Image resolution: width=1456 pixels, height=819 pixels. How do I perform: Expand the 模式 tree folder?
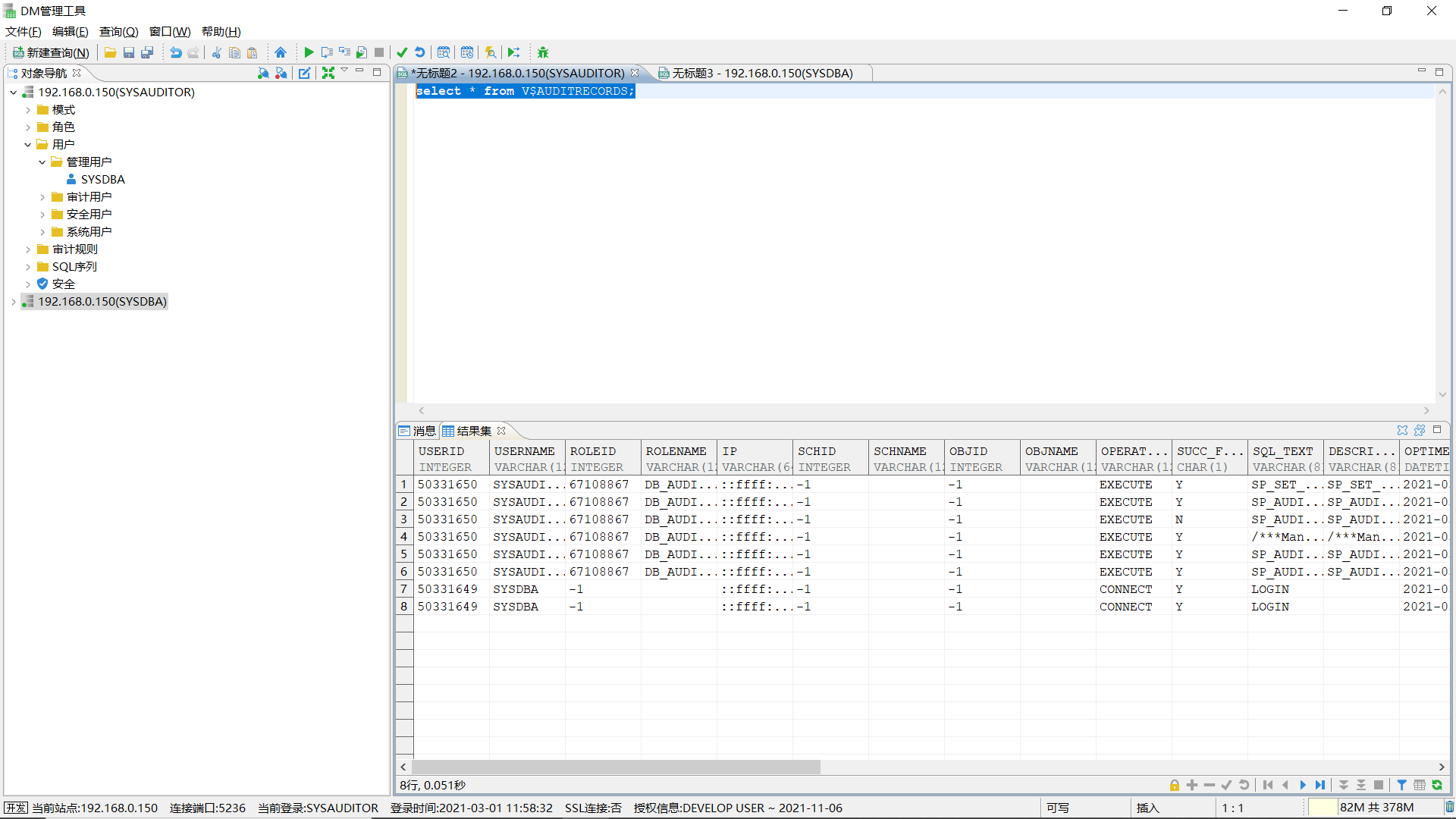28,110
